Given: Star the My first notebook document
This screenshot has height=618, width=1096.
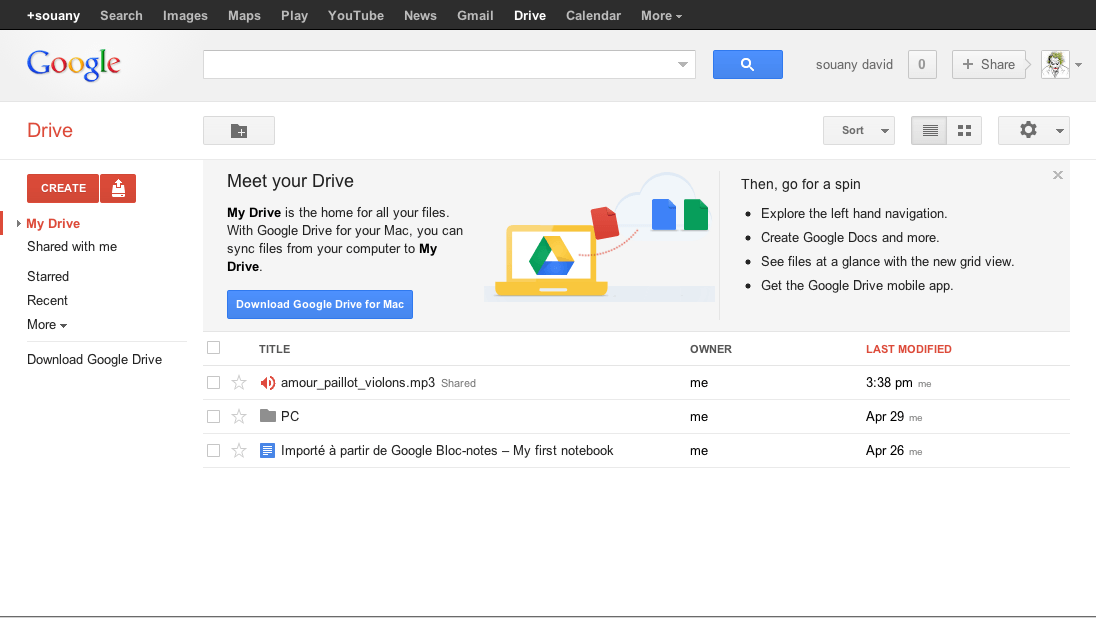Looking at the screenshot, I should [x=239, y=450].
